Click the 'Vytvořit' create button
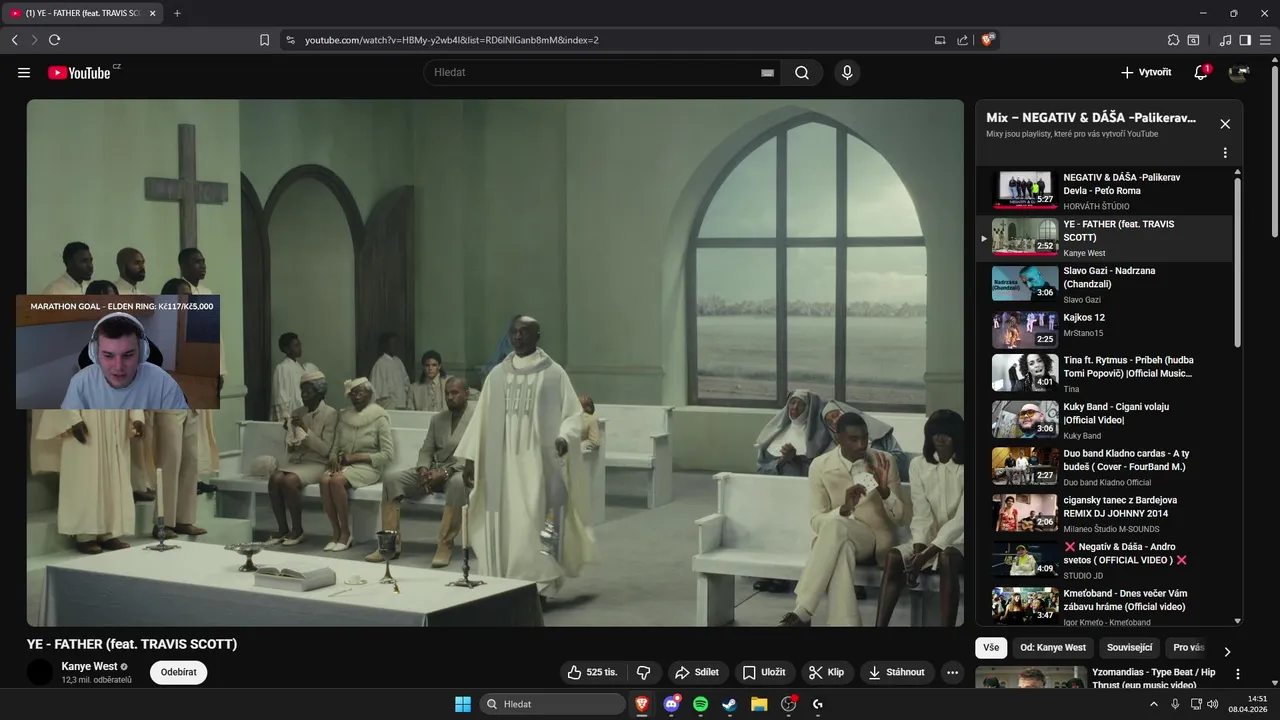 [x=1146, y=72]
